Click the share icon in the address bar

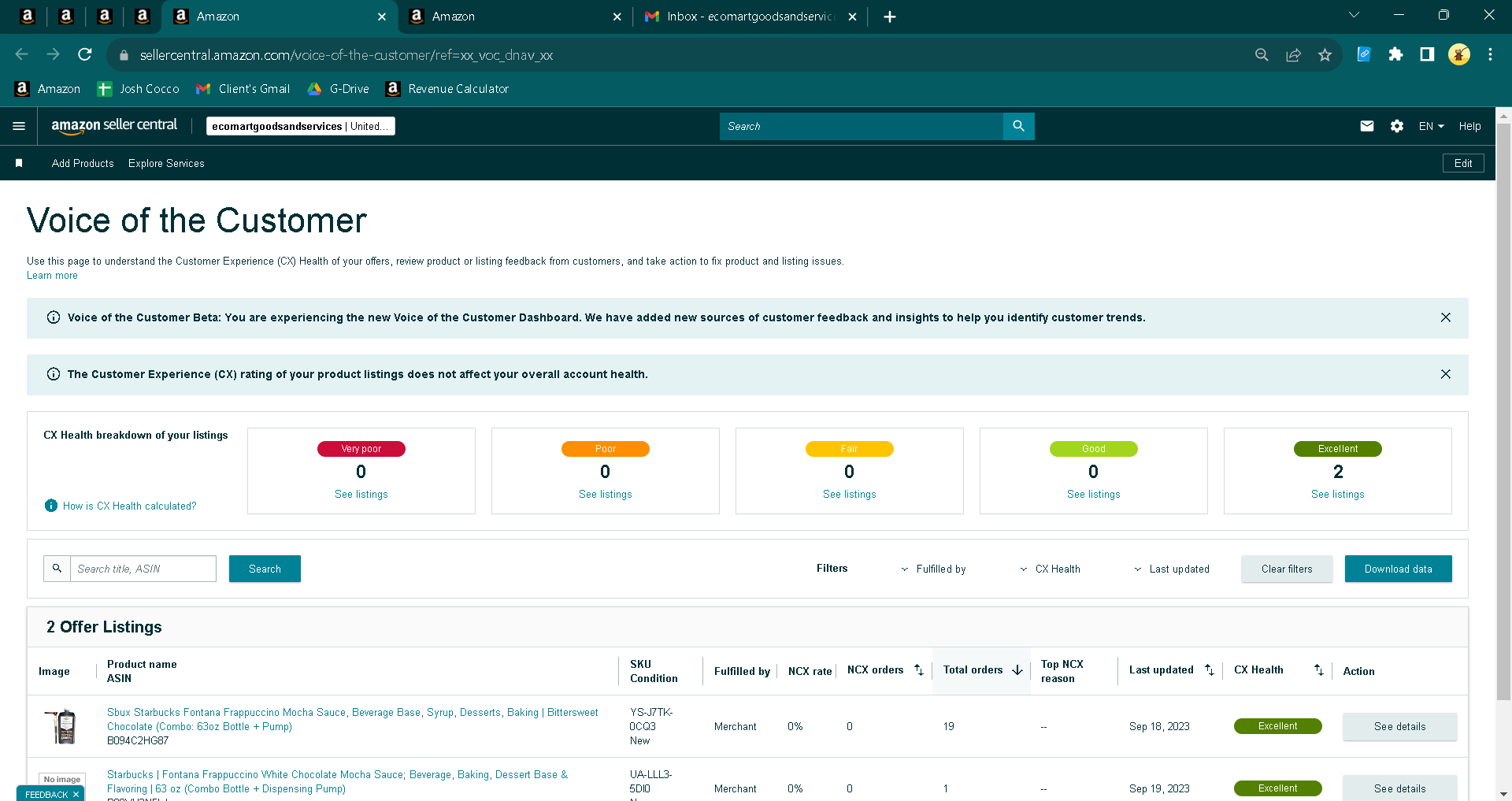click(1293, 54)
